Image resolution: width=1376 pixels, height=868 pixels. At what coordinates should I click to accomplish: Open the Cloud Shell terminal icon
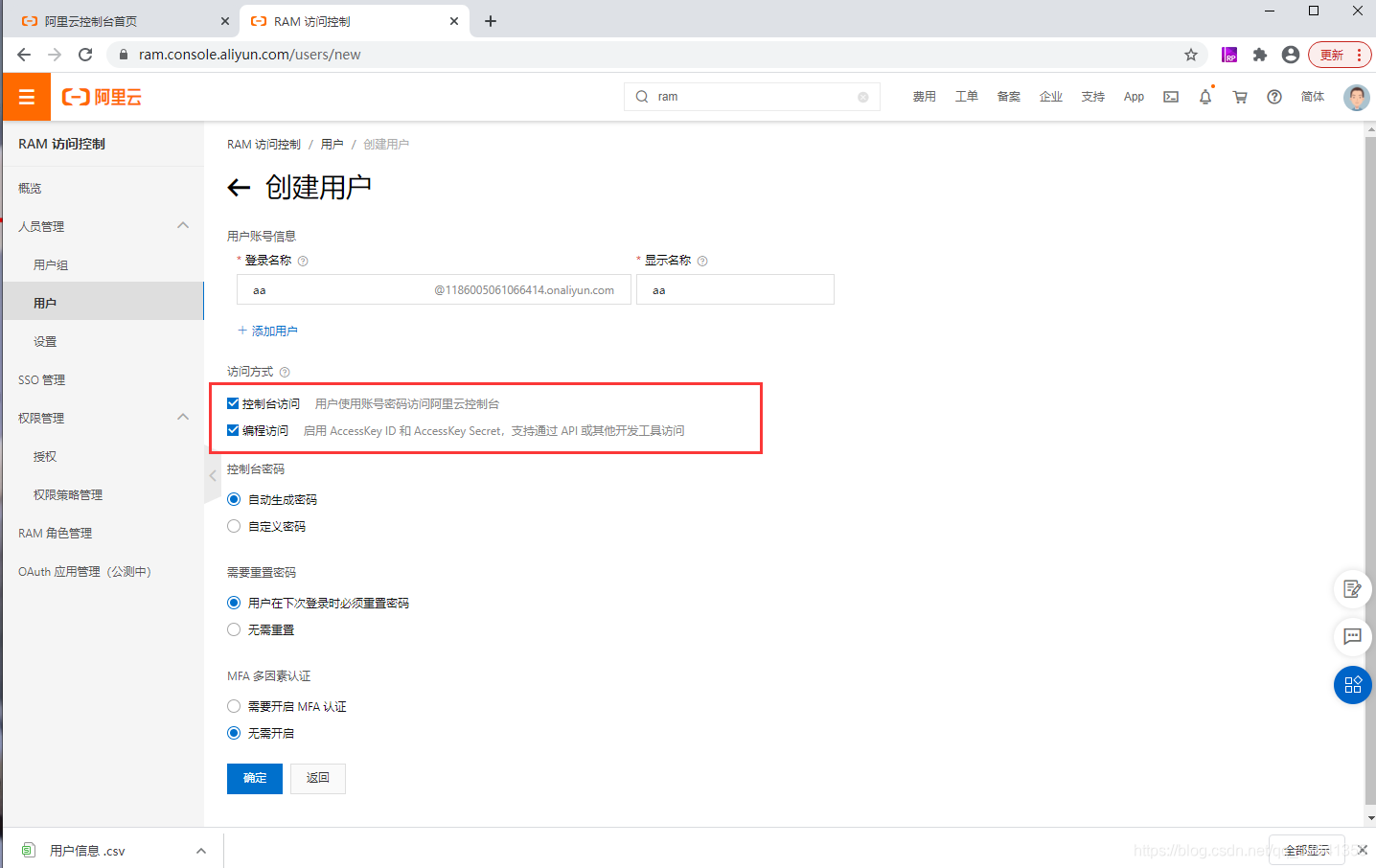coord(1171,97)
